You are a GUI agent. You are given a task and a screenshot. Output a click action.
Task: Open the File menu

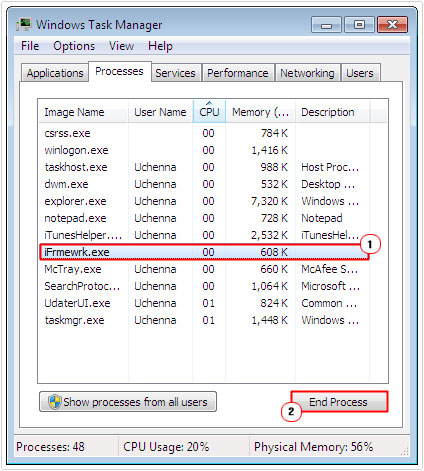click(30, 46)
